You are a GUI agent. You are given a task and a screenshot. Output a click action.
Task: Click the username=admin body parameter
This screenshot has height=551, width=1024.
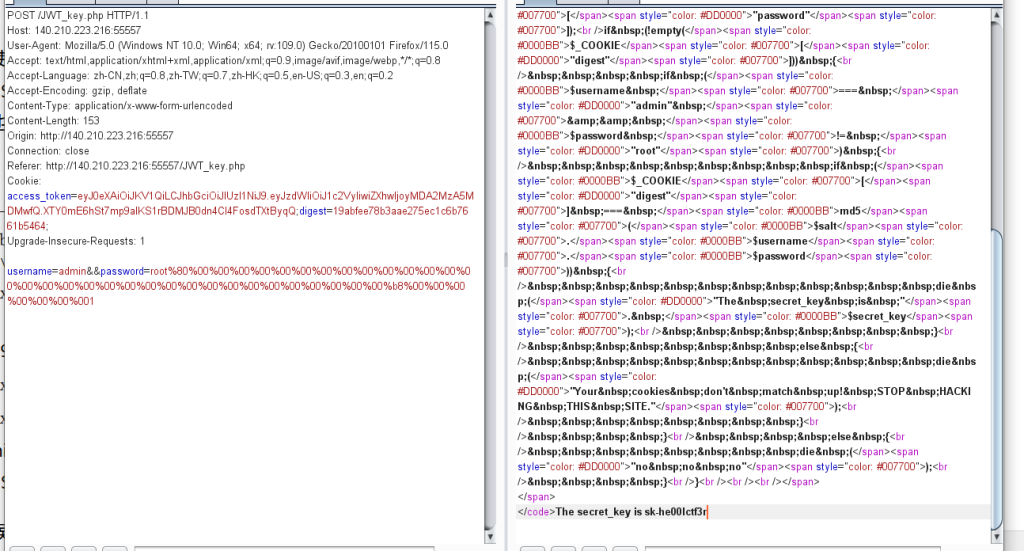click(x=40, y=271)
